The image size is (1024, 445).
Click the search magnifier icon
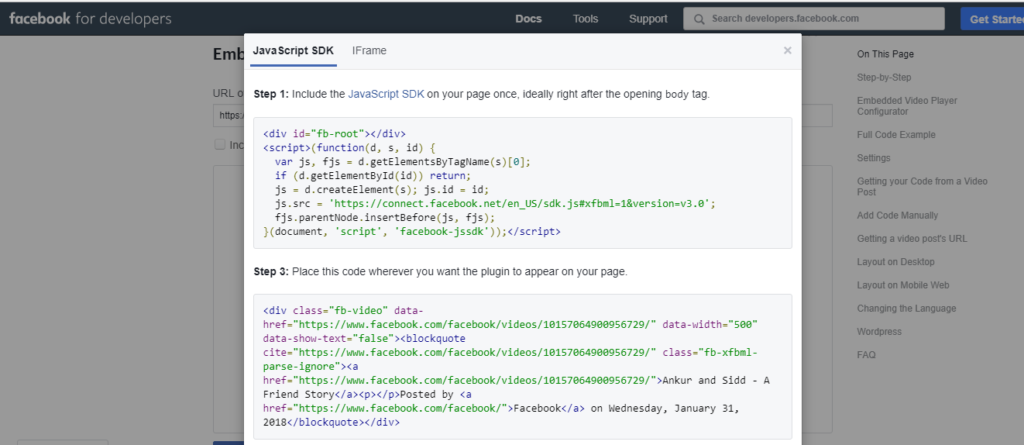pos(699,19)
